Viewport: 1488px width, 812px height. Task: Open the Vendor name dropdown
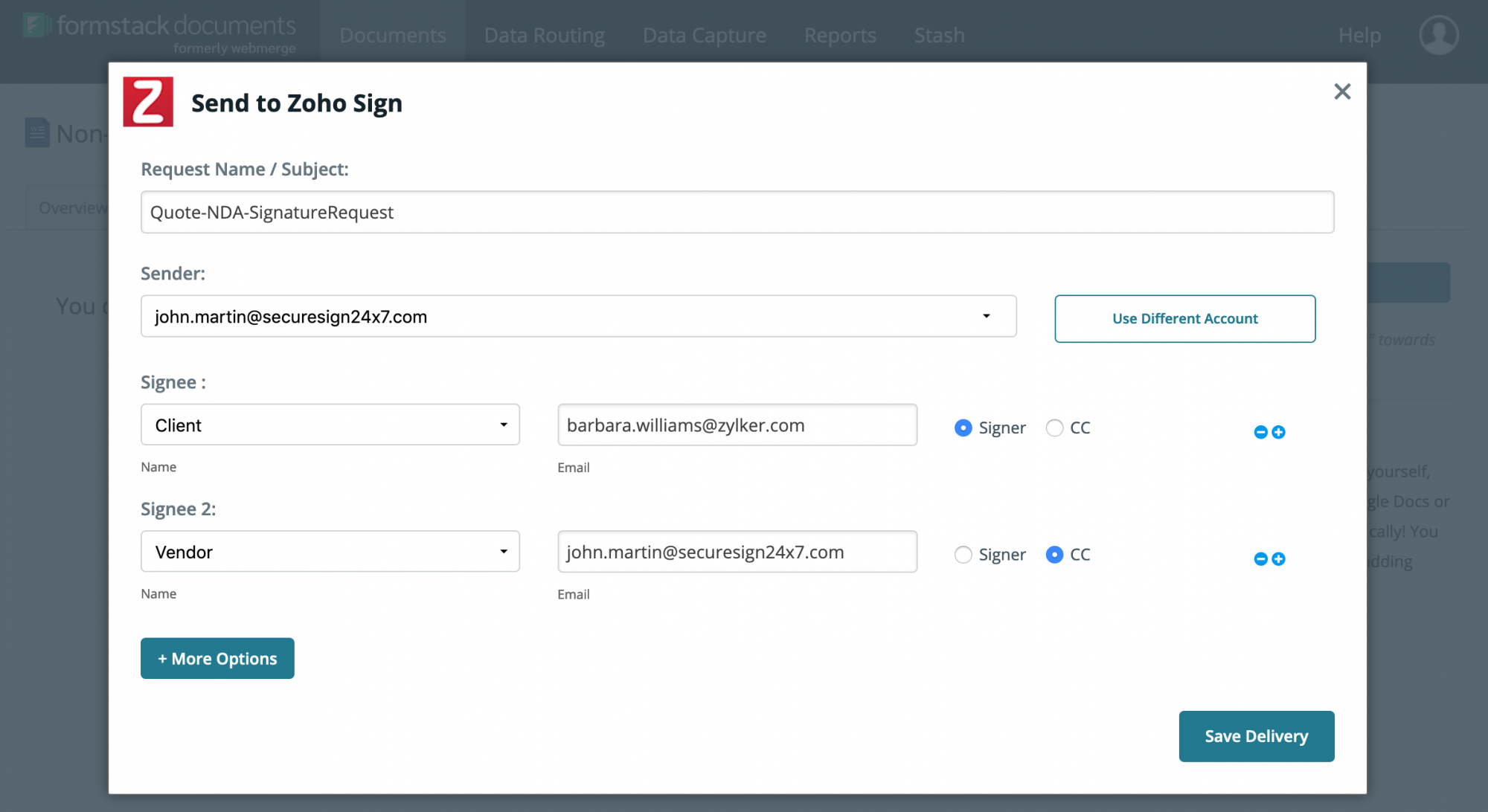pos(504,551)
